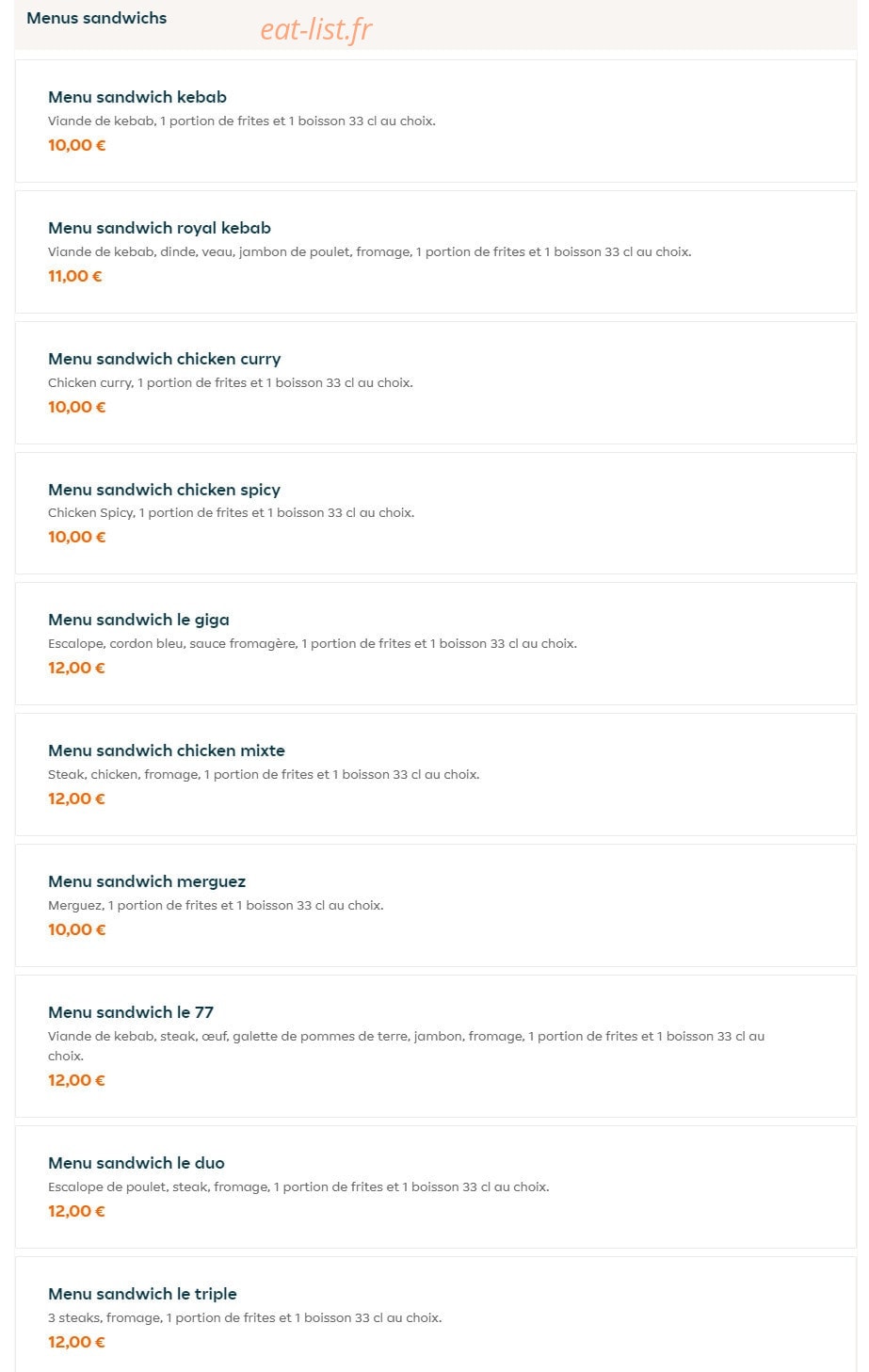Image resolution: width=869 pixels, height=1372 pixels.
Task: Click the eat-list.fr watermark logo
Action: (x=316, y=30)
